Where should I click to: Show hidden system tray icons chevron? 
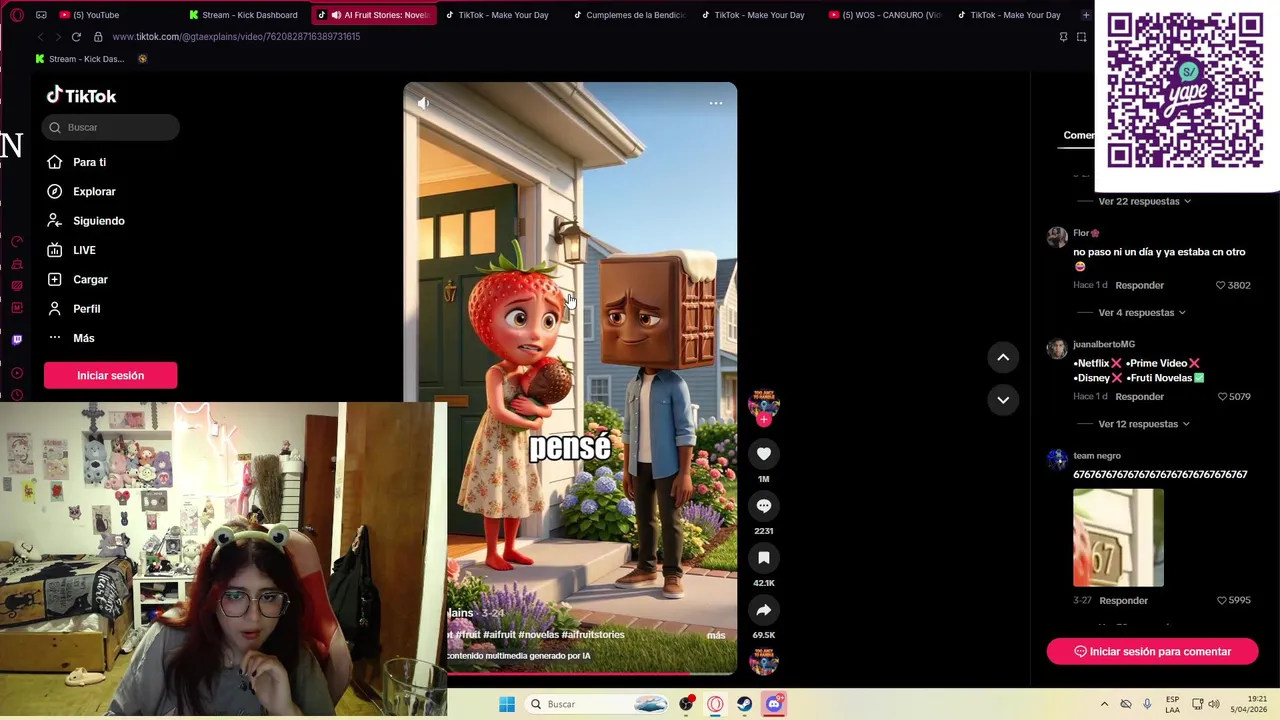pos(1104,704)
